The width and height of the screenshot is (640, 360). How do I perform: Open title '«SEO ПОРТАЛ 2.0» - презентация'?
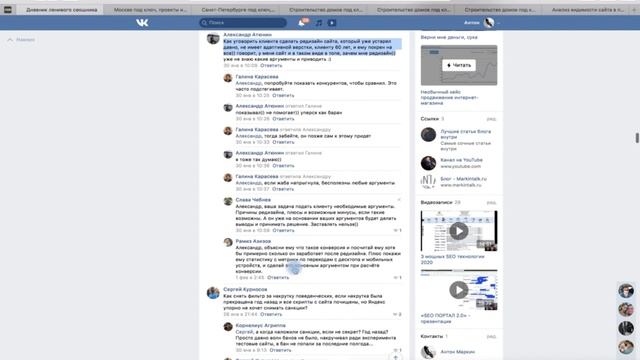[445, 318]
